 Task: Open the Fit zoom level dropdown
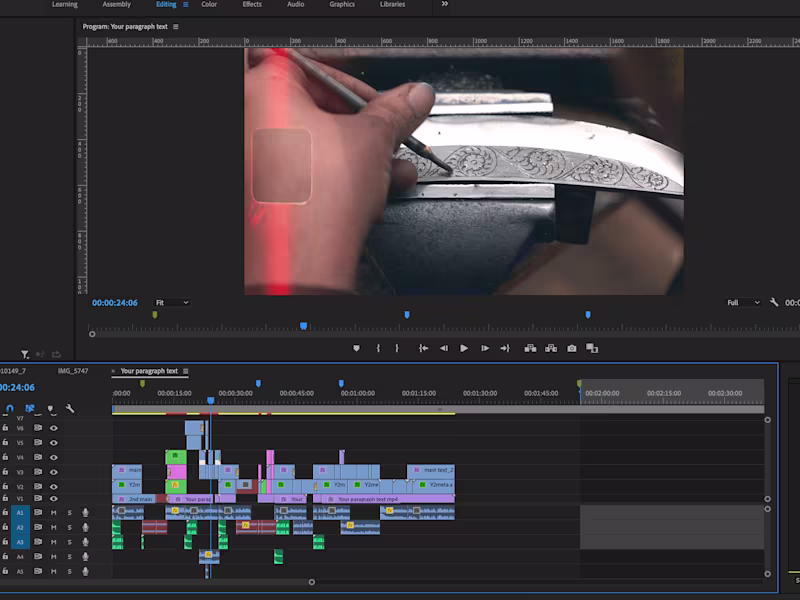[x=171, y=302]
